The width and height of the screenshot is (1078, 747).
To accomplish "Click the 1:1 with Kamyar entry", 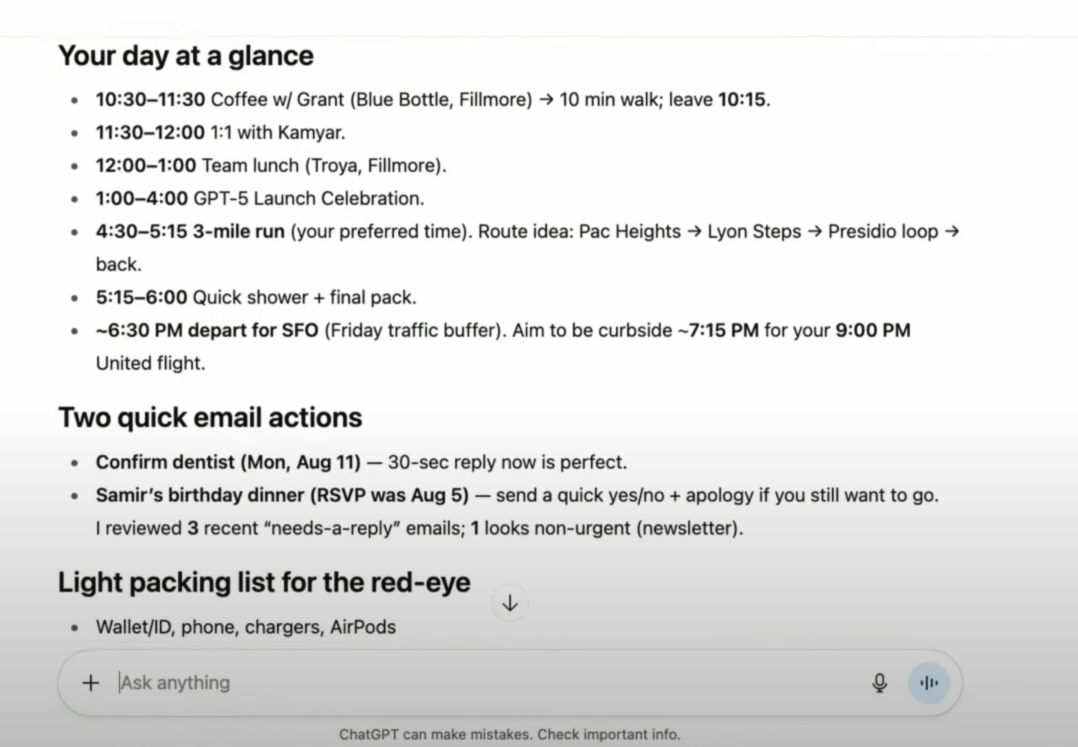I will pyautogui.click(x=220, y=133).
